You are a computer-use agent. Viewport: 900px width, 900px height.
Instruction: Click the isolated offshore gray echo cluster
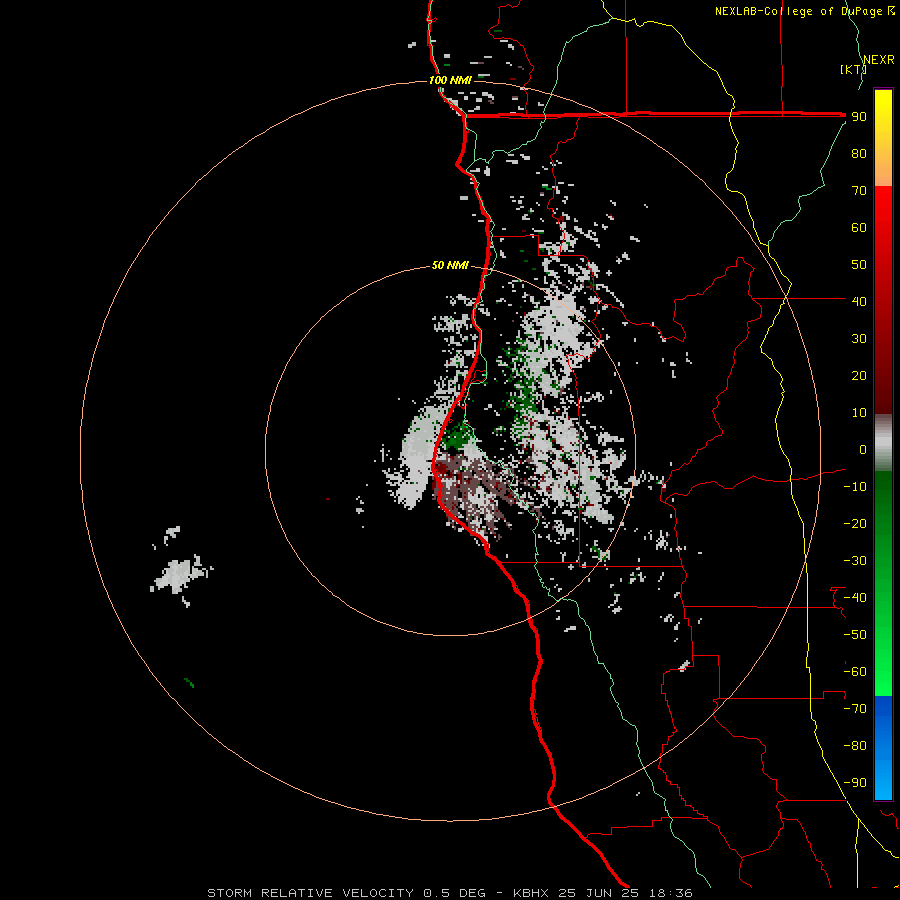[181, 576]
